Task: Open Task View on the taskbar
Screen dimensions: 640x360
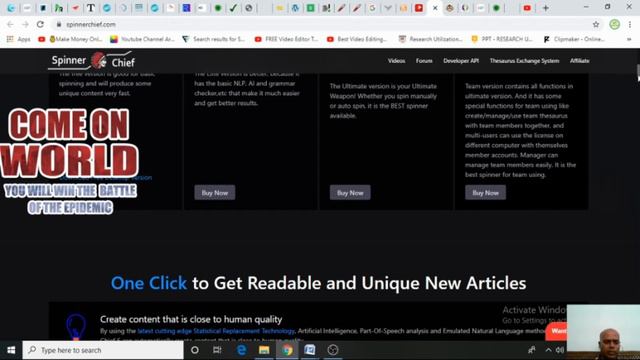Action: (x=217, y=350)
